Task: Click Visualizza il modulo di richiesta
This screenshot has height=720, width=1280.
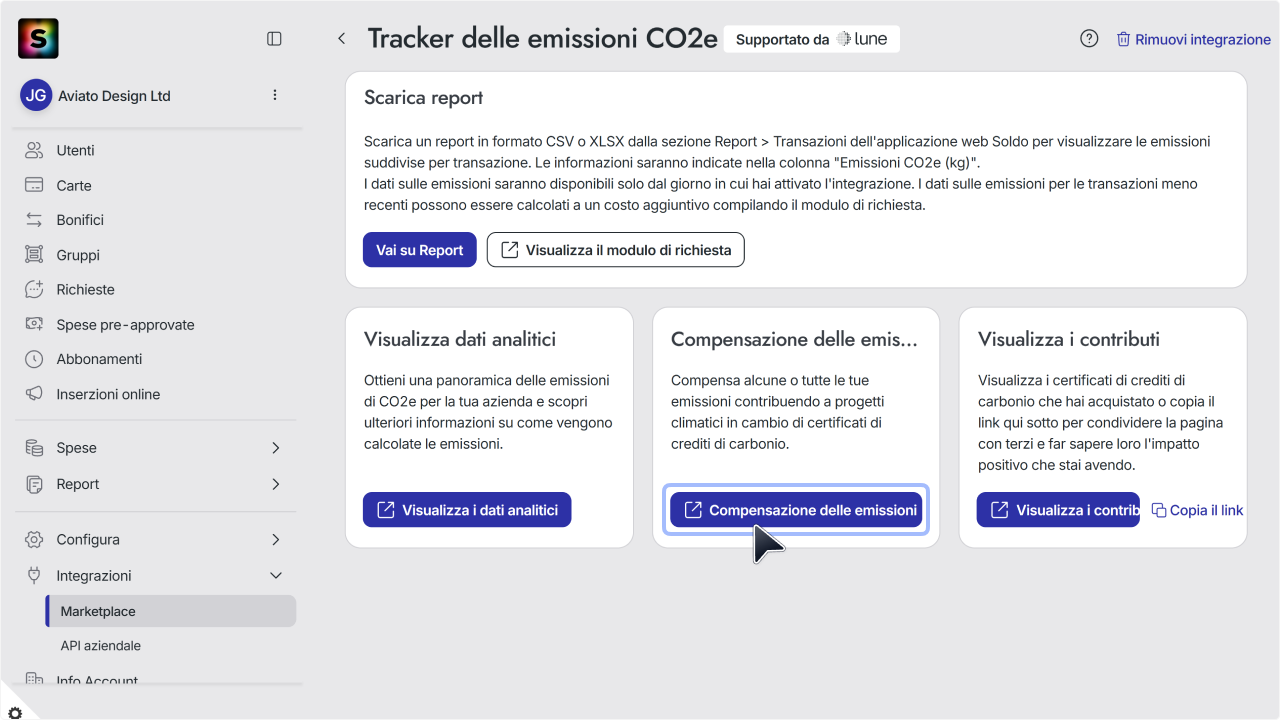Action: click(x=616, y=250)
